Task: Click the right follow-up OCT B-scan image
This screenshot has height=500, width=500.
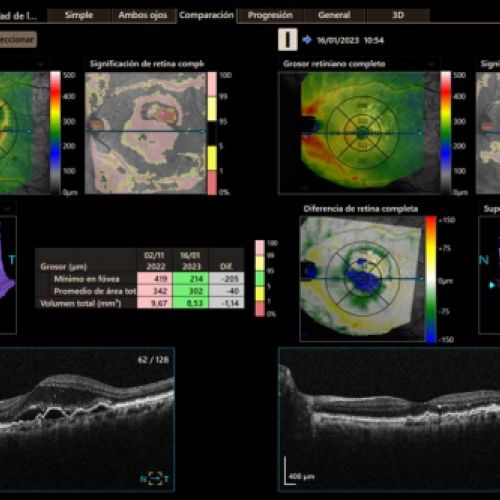Action: click(389, 419)
